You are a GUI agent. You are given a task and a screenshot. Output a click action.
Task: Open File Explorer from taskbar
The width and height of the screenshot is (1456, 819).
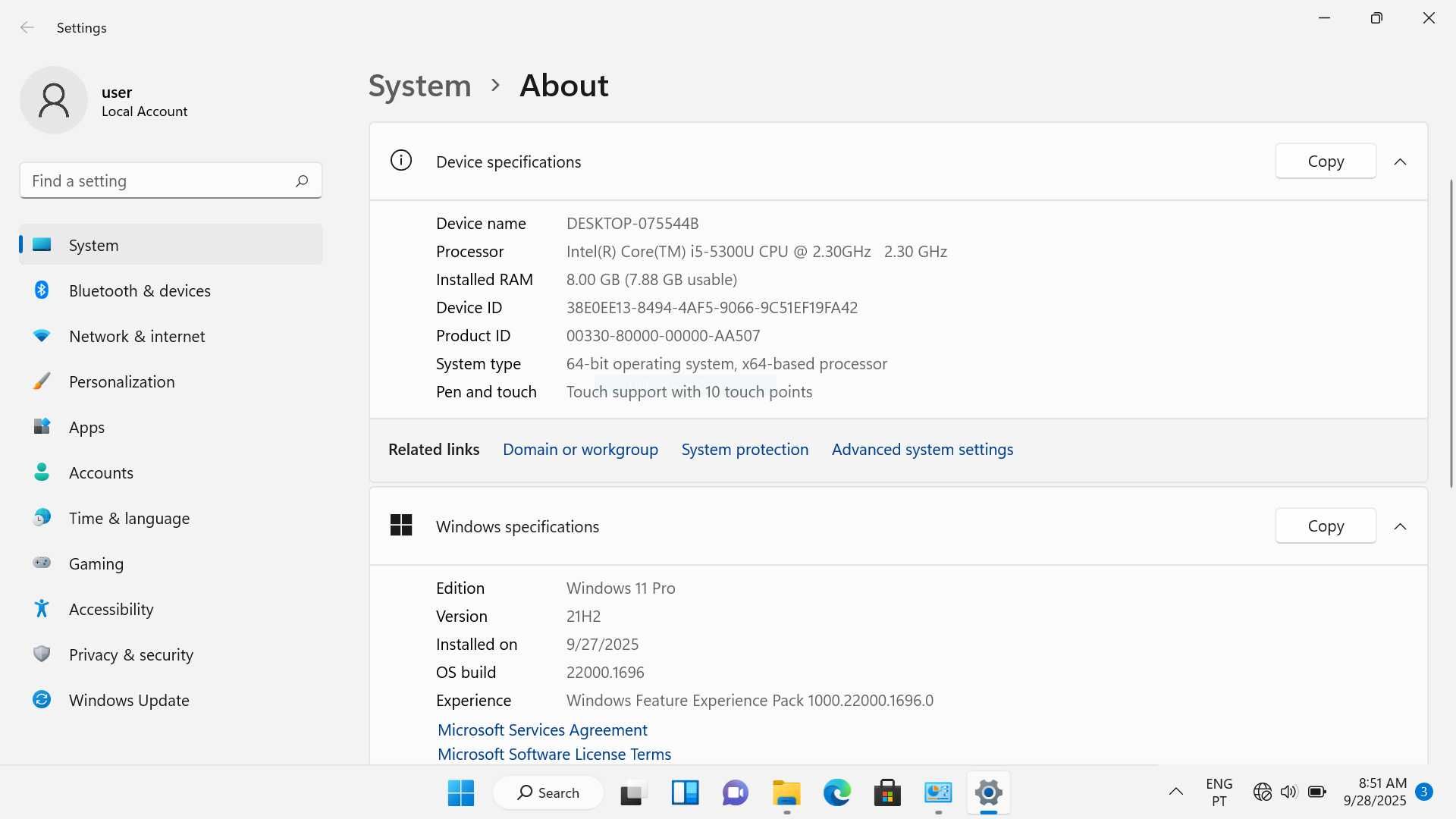(786, 793)
